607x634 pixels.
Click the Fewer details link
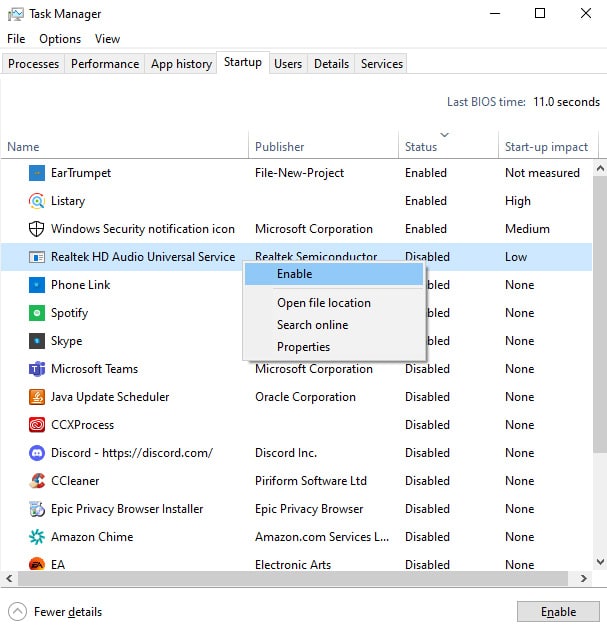tap(68, 612)
